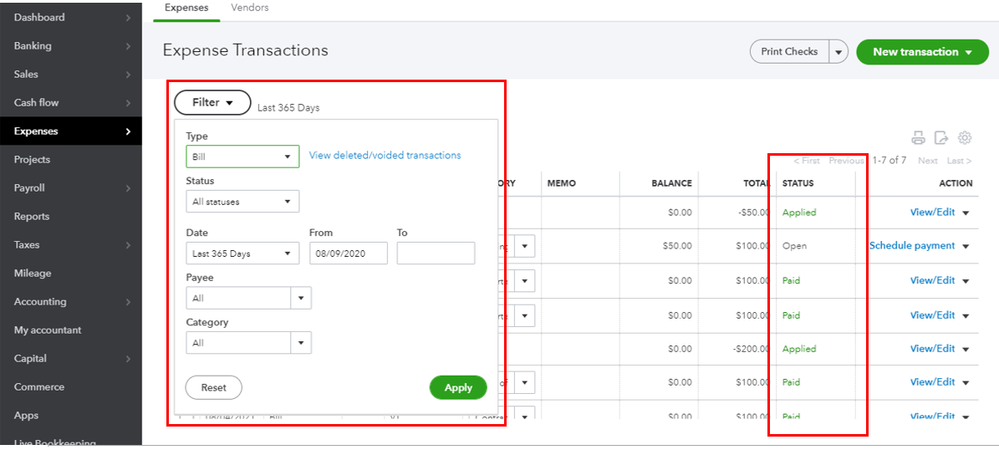The image size is (999, 451).
Task: Open Accounting section
Action: point(71,302)
